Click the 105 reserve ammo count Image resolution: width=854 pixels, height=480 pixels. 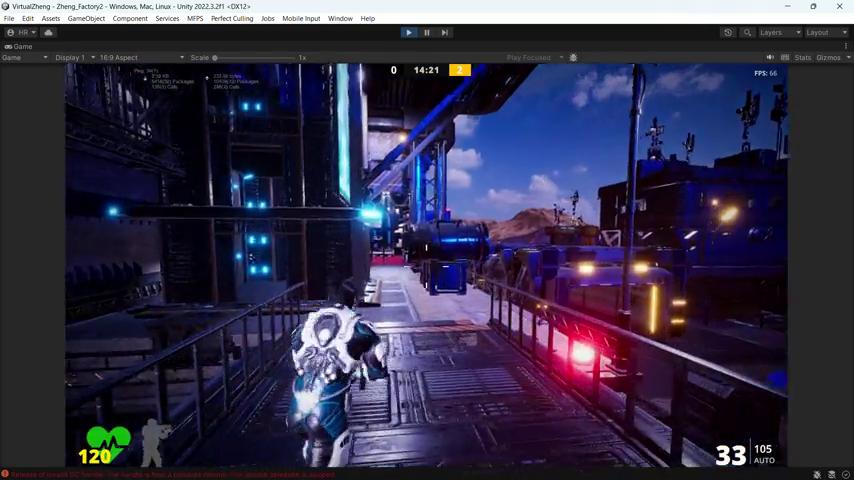pyautogui.click(x=762, y=449)
